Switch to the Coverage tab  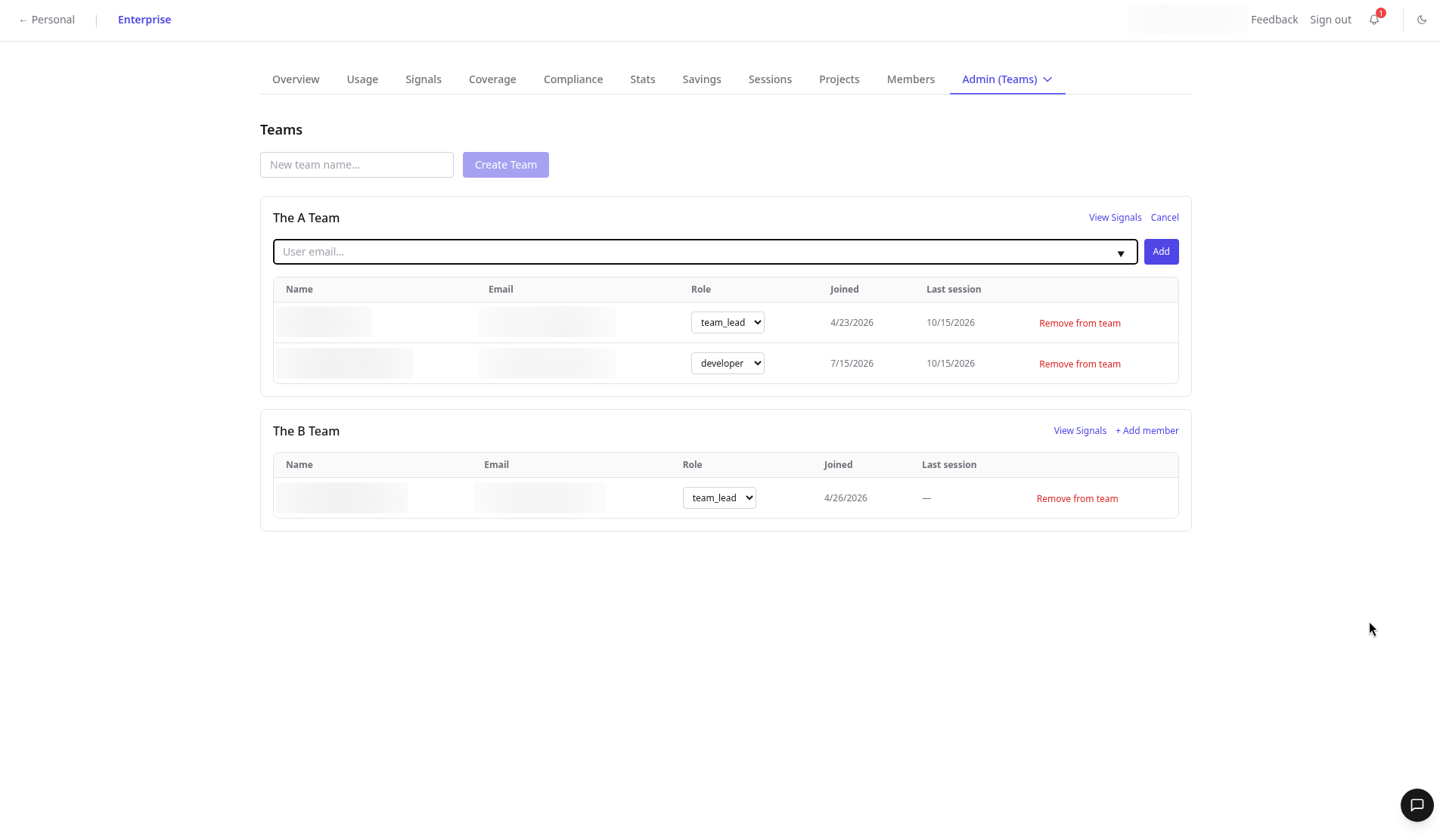pos(492,79)
